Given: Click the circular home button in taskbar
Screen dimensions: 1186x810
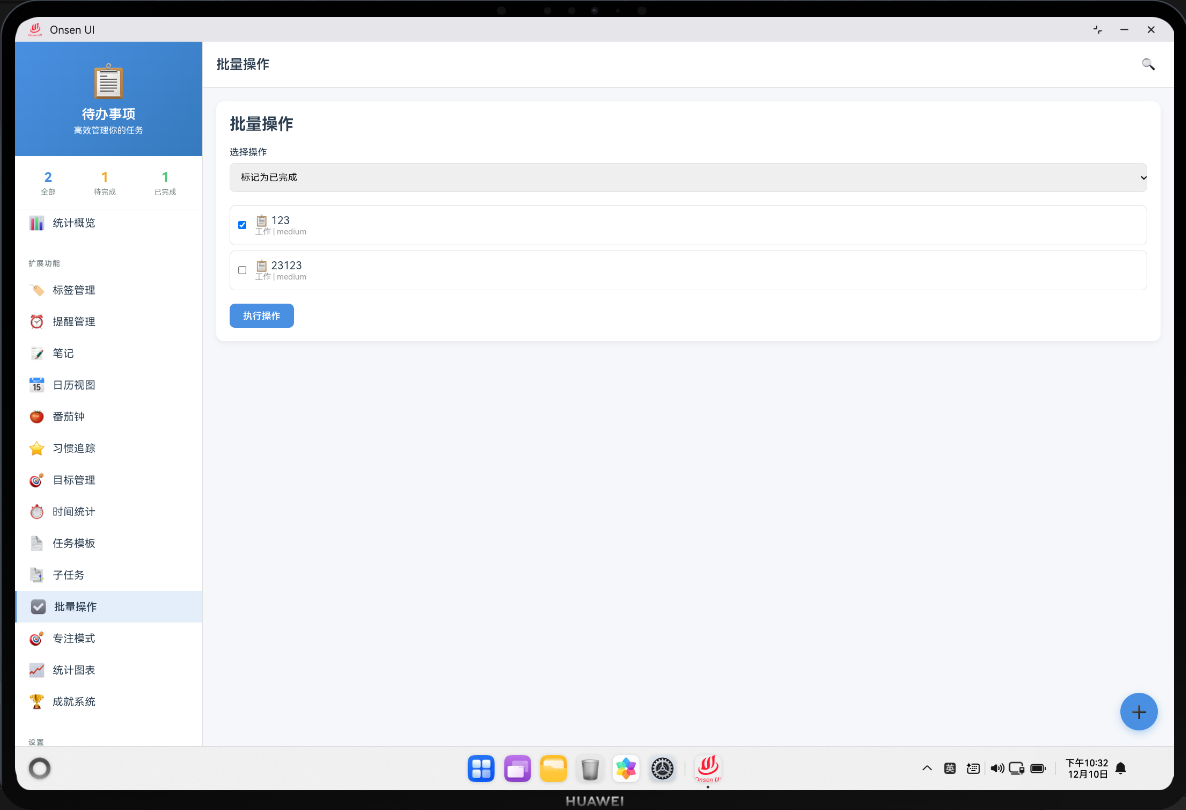Looking at the screenshot, I should (x=39, y=768).
